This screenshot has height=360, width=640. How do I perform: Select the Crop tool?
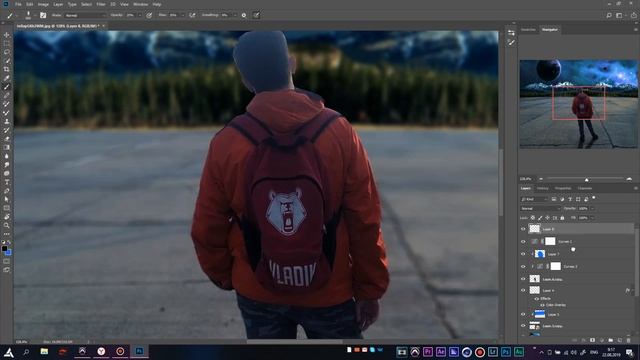pyautogui.click(x=7, y=69)
